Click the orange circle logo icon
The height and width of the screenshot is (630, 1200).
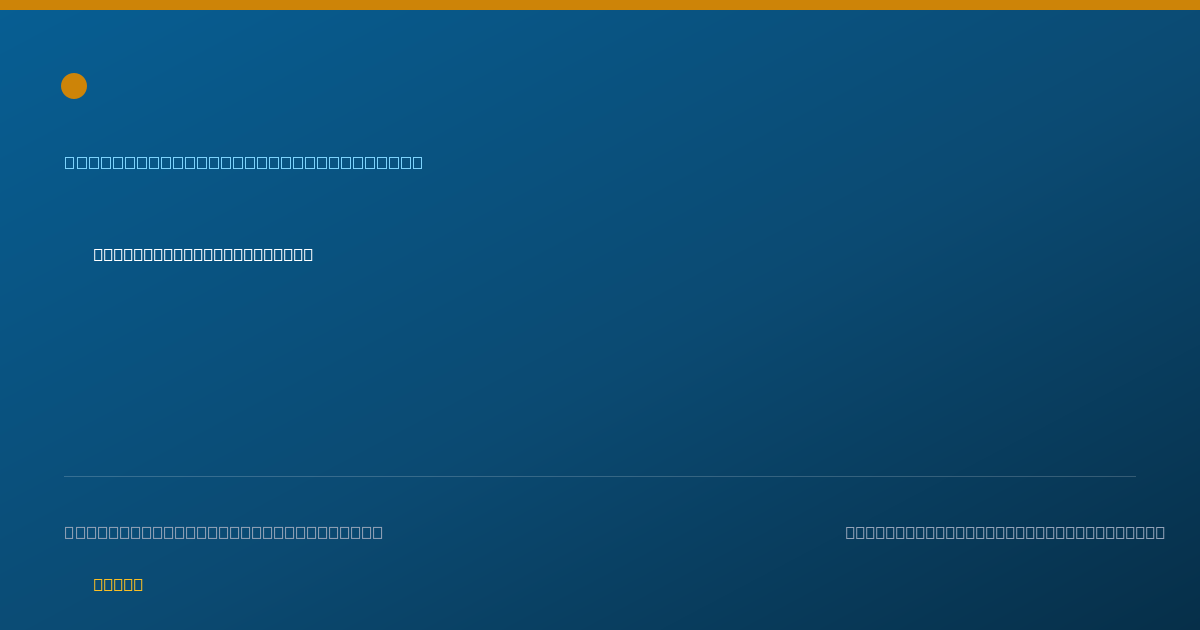tap(74, 86)
